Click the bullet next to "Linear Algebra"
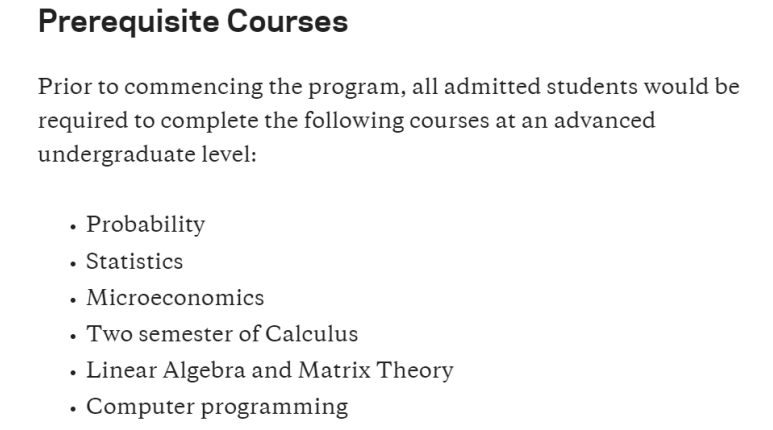 (73, 372)
